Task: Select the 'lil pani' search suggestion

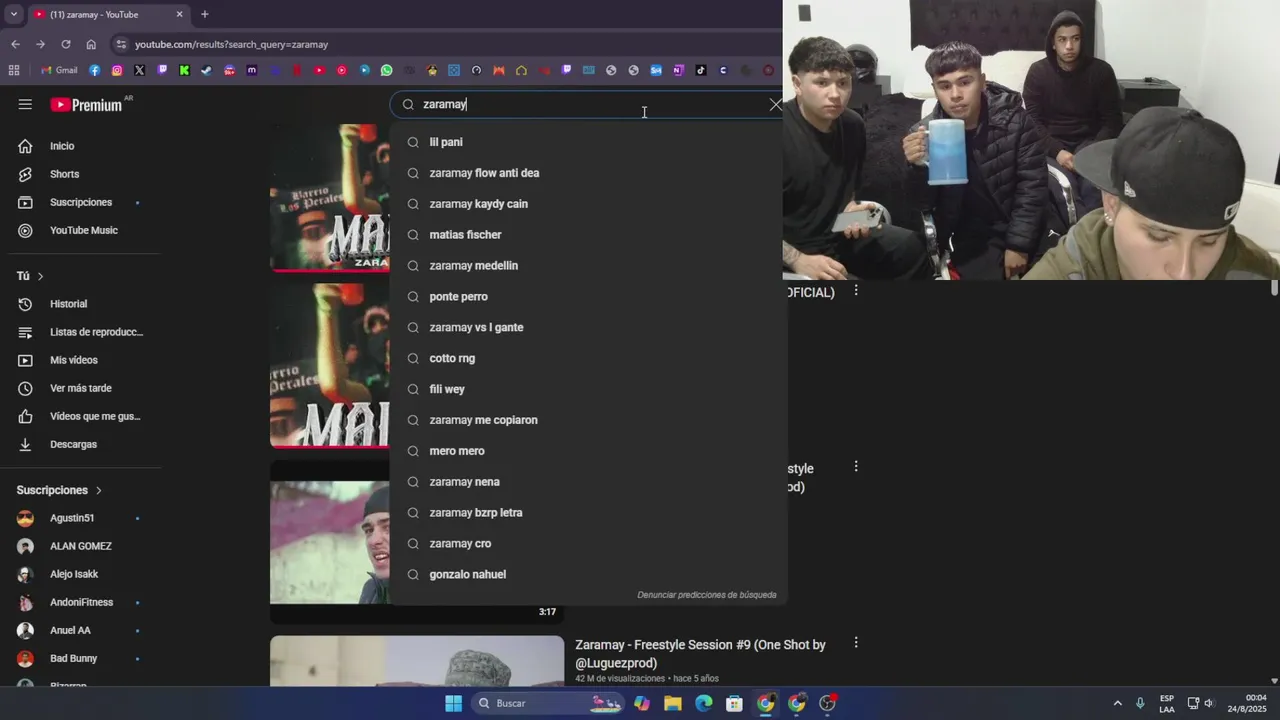Action: click(588, 142)
